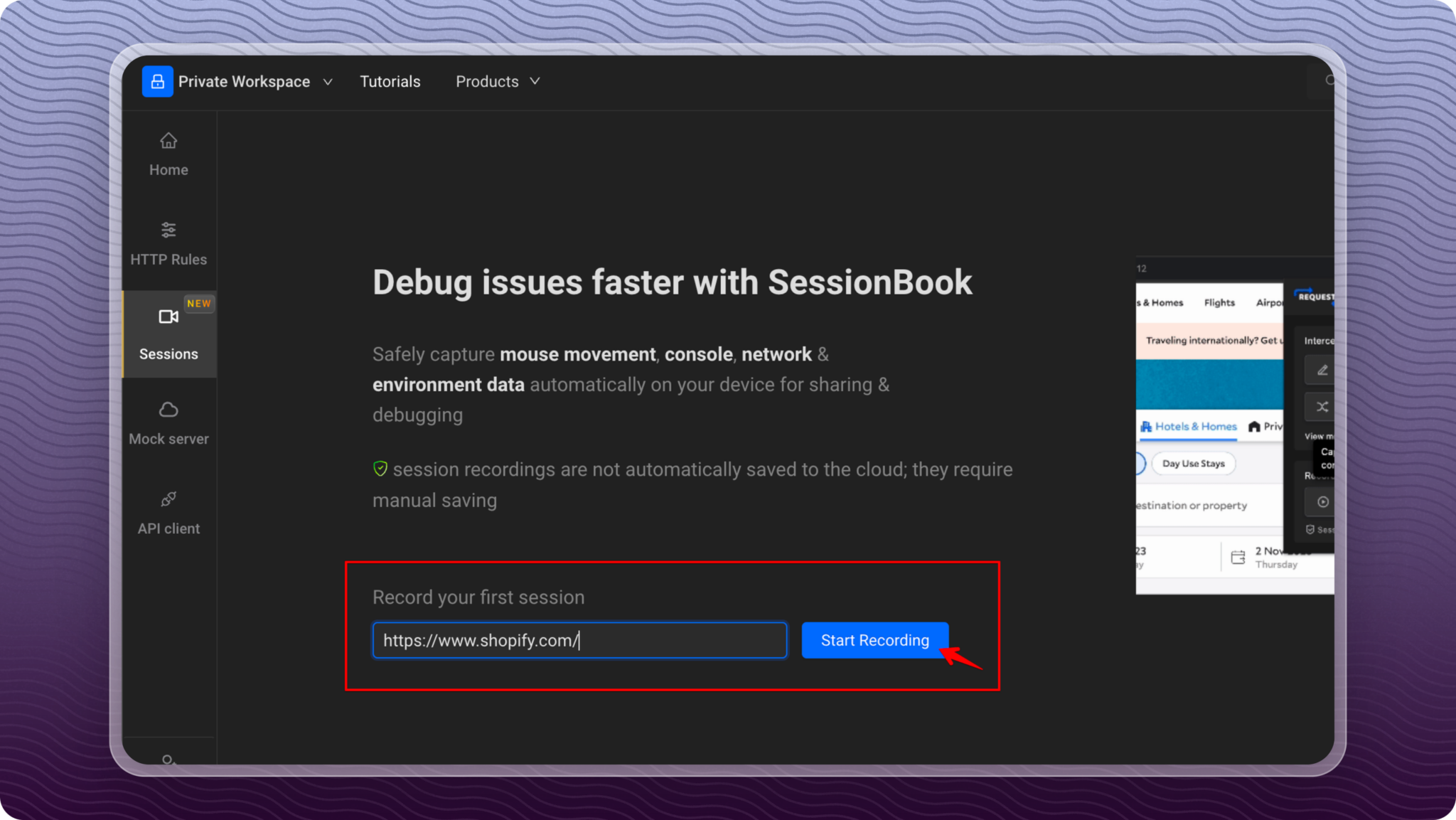Screen dimensions: 1456x820
Task: Navigate to Home in the sidebar
Action: (x=168, y=153)
